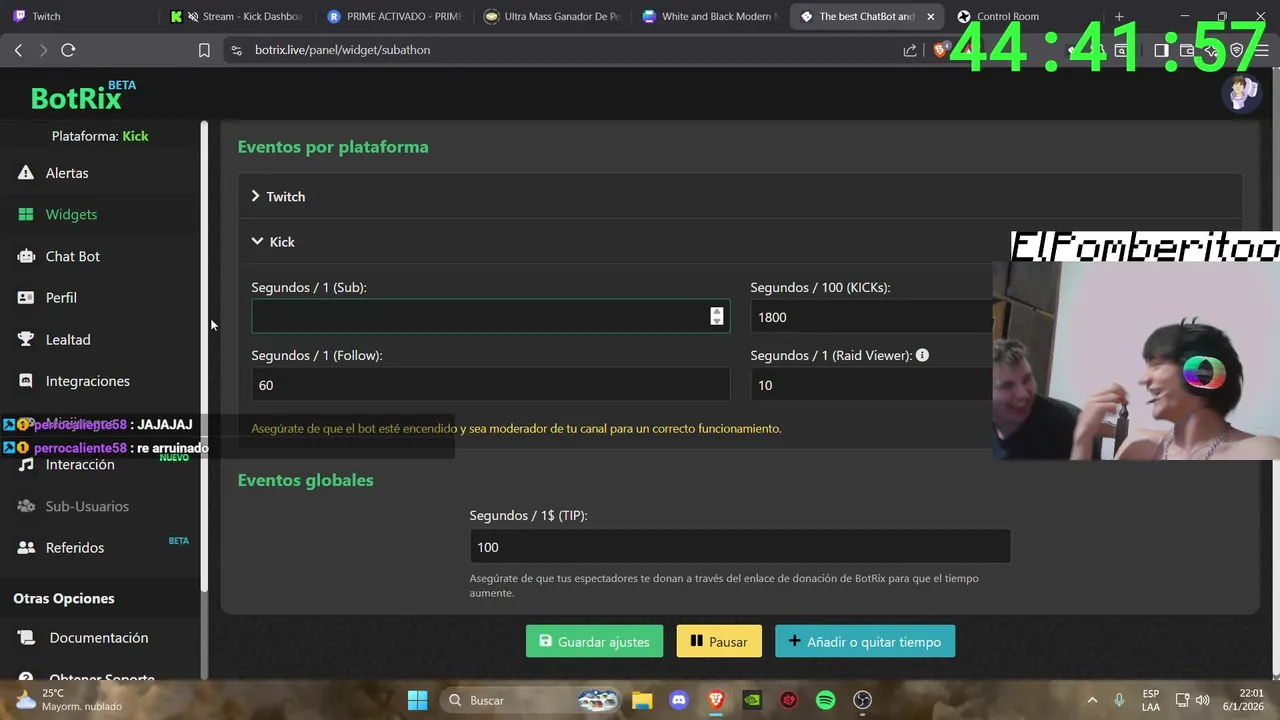This screenshot has height=720, width=1280.
Task: Open the weather widget 25°C
Action: (70, 700)
